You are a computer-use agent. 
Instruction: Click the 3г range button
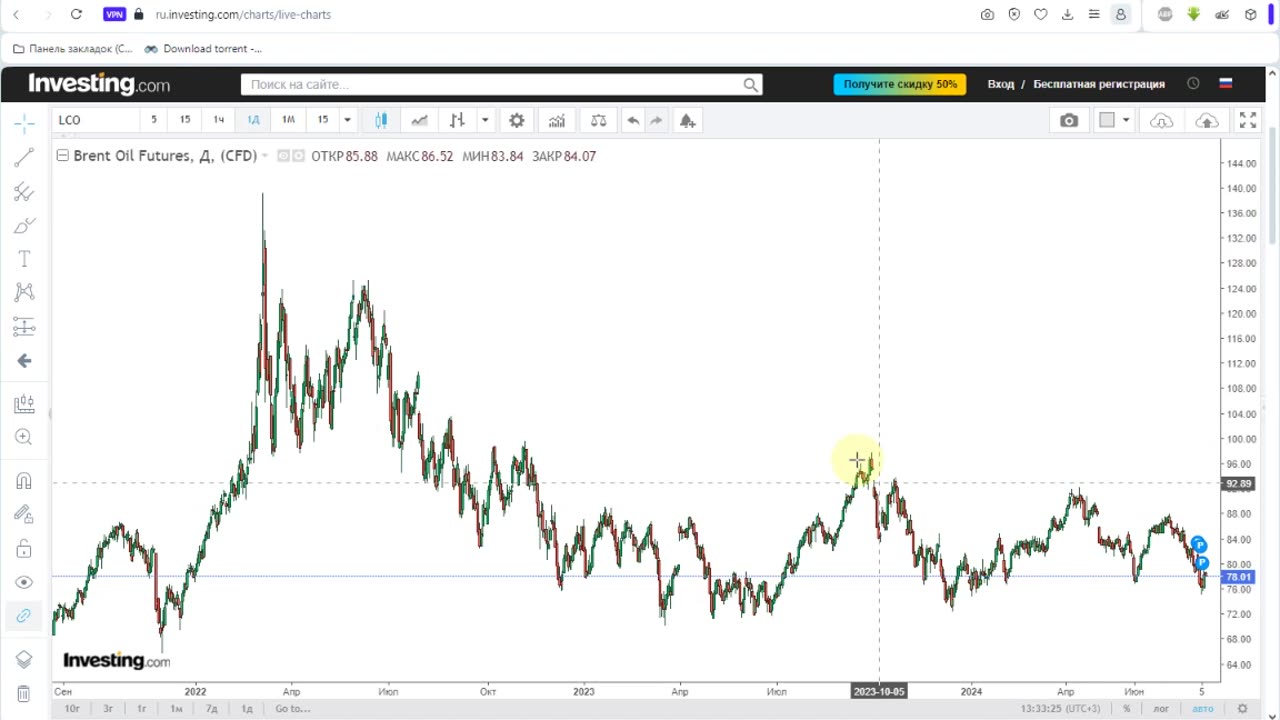[x=108, y=708]
